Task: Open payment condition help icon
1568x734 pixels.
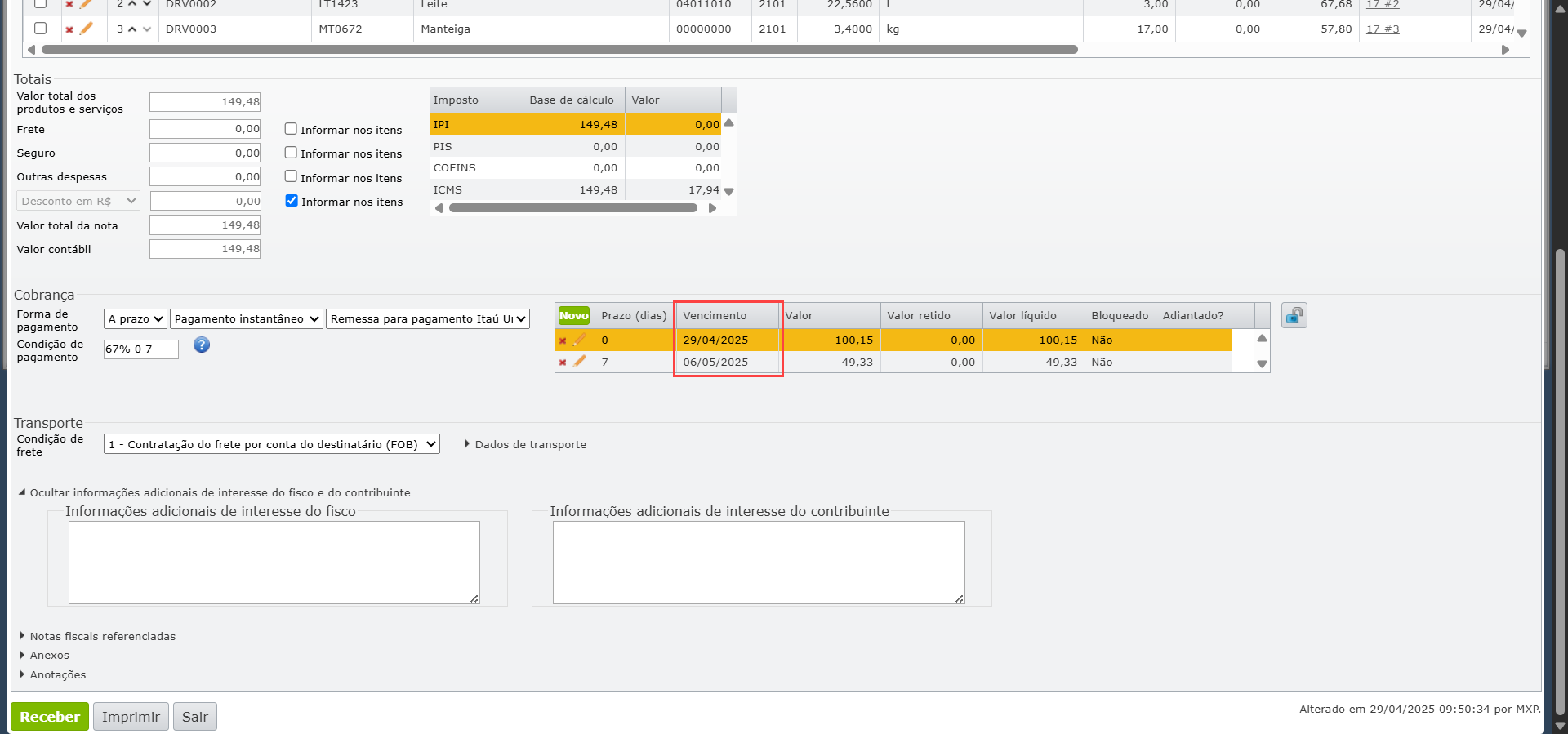Action: [202, 345]
